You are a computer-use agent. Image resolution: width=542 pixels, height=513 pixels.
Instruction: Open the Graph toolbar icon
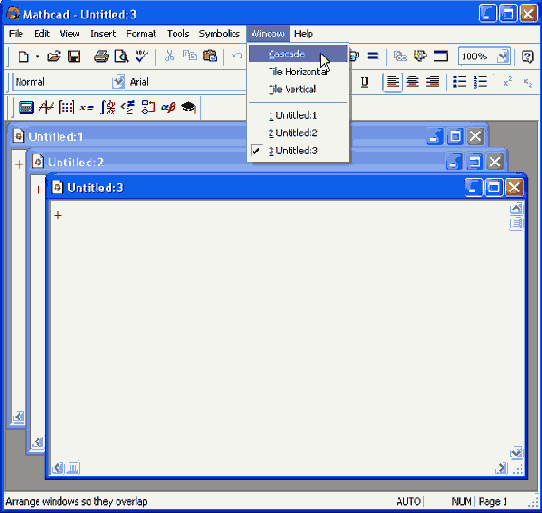tap(46, 108)
